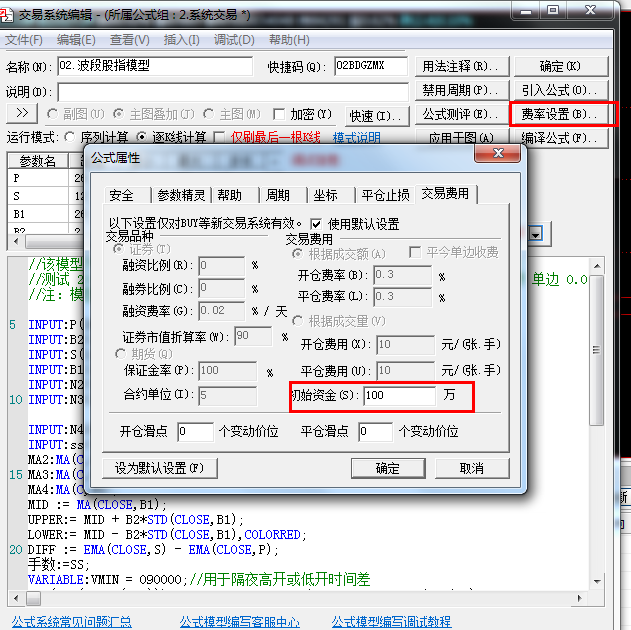
Task: Select the 主图(M) radio option
Action: (208, 114)
